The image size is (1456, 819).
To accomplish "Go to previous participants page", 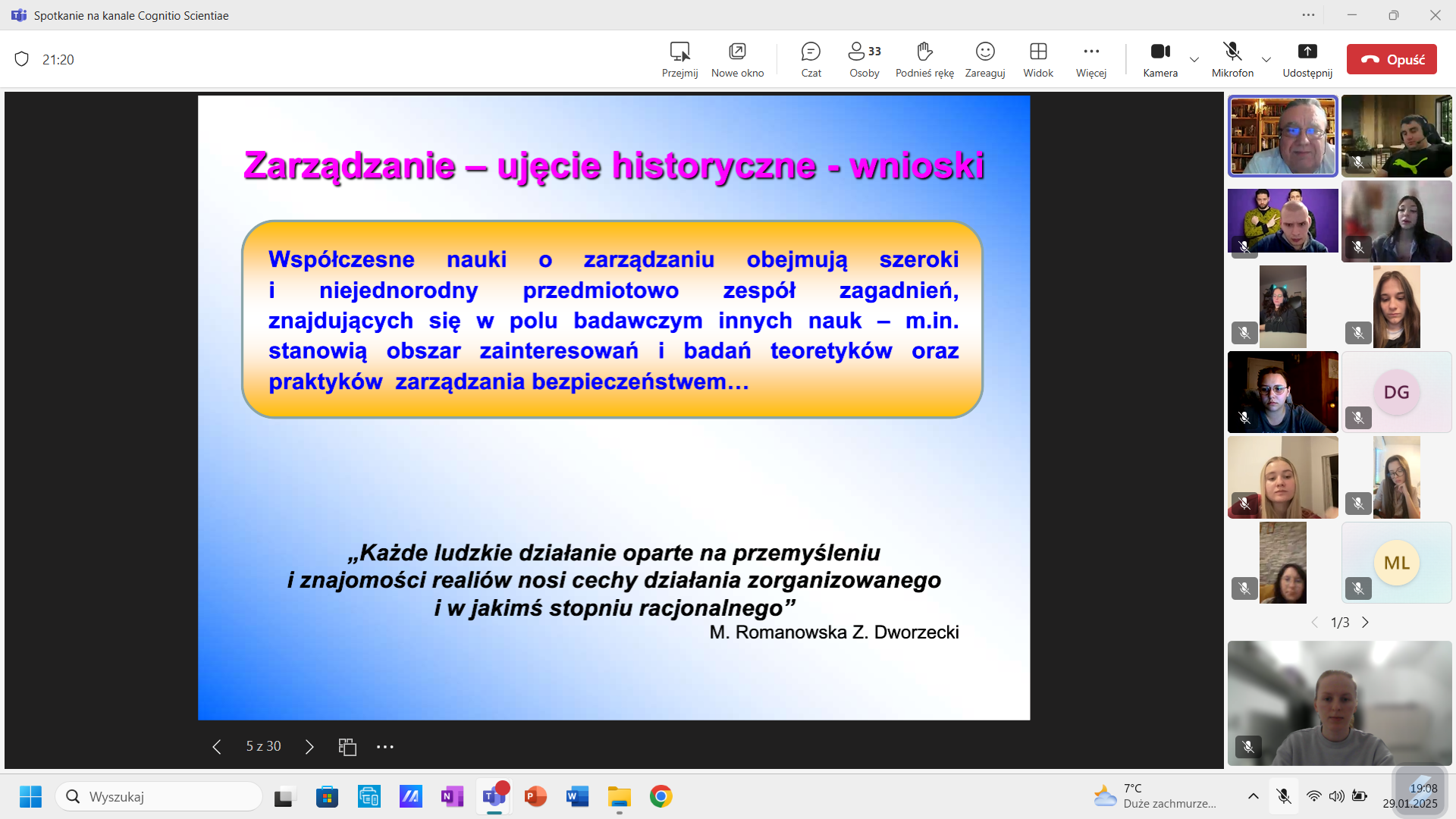I will point(1315,623).
